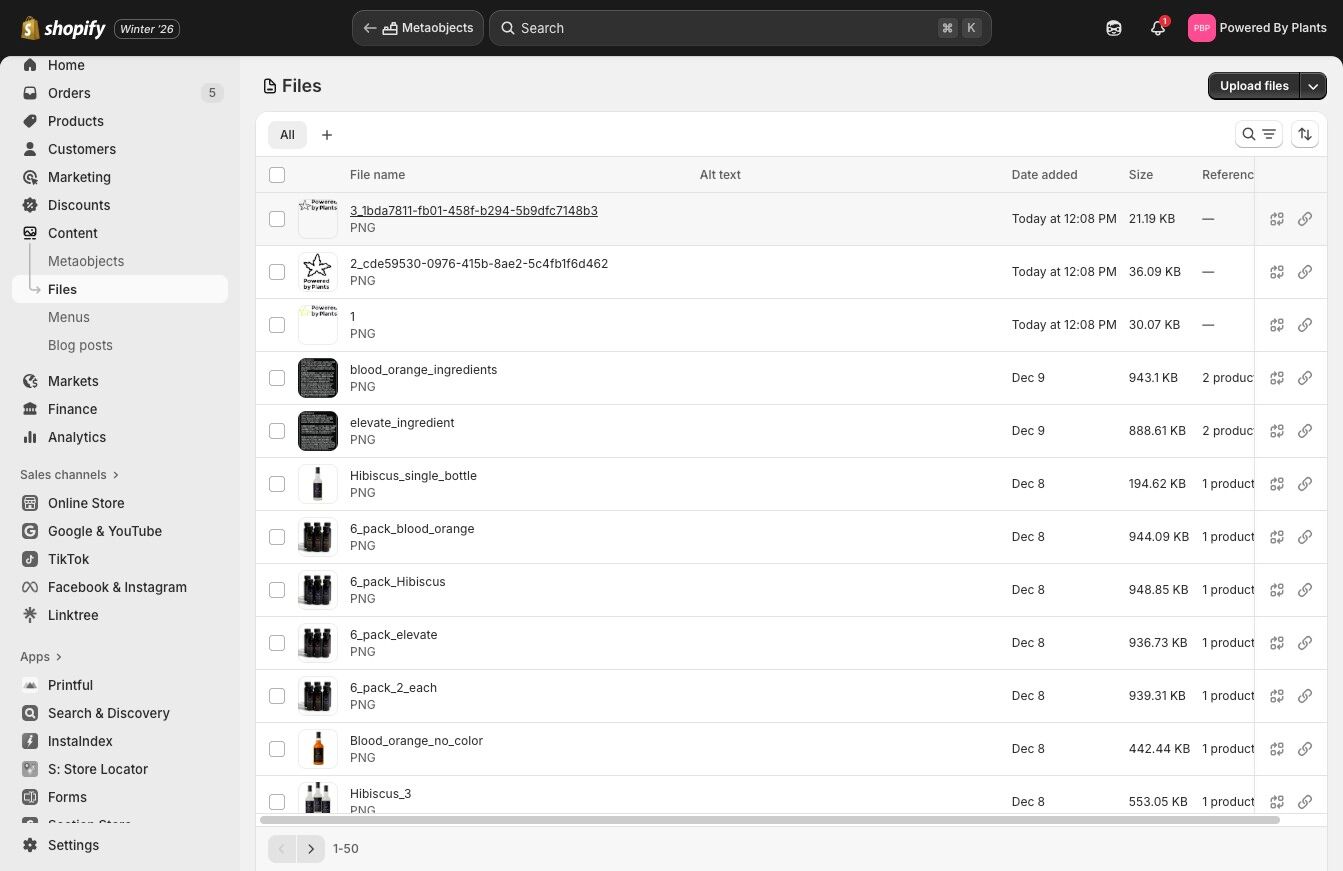
Task: Open global Search from the top bar
Action: point(740,28)
